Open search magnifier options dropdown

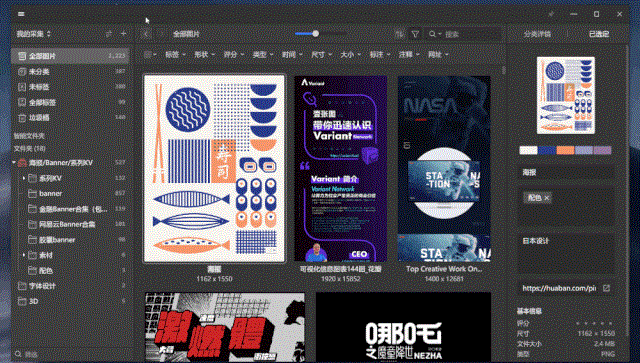pyautogui.click(x=435, y=34)
